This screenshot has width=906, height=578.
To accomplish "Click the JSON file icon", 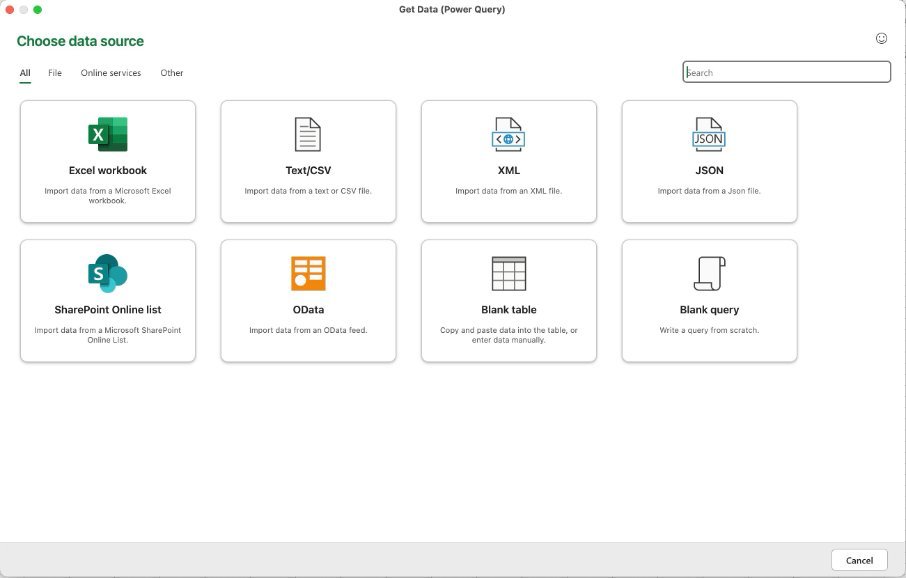I will pos(709,134).
